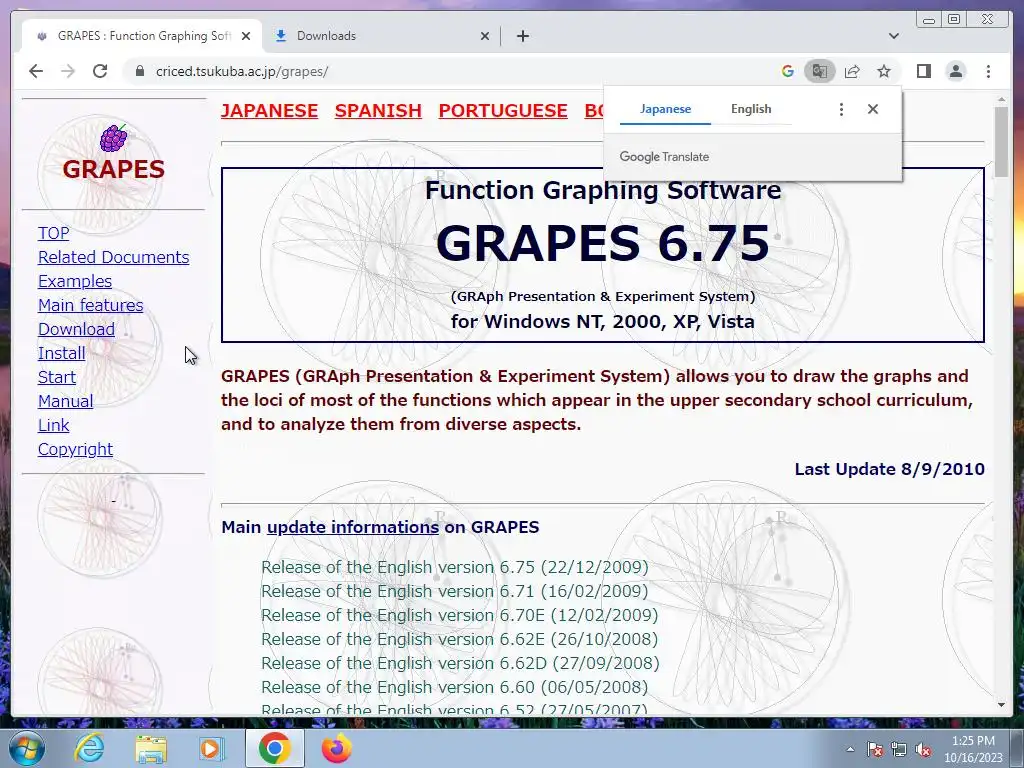Screen dimensions: 1024x768
Task: Share this page using share icon
Action: [852, 71]
